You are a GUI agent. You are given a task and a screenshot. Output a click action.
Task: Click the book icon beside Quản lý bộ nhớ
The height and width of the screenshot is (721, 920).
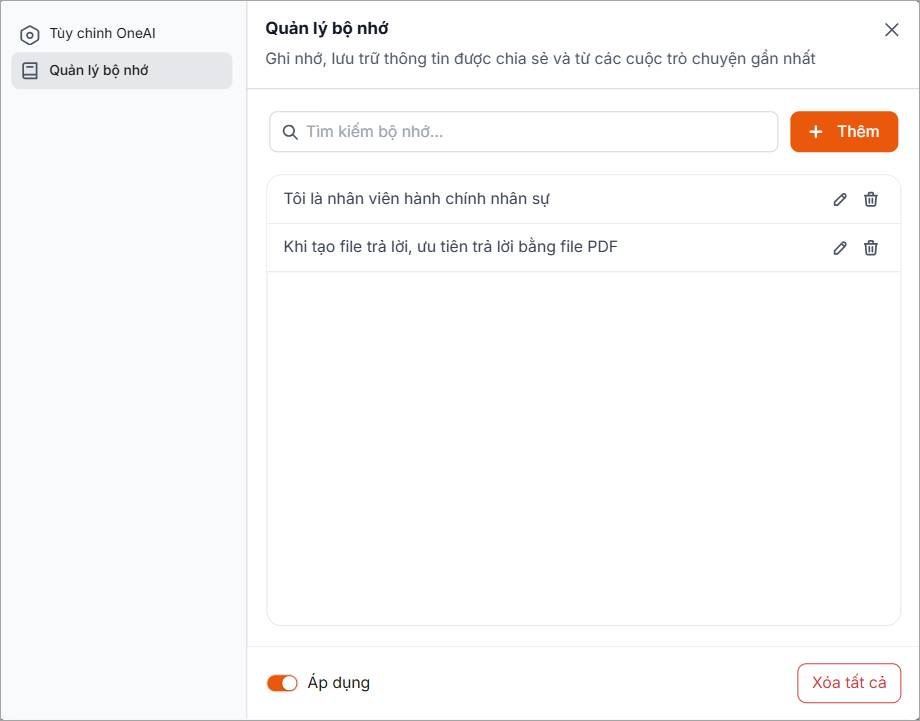[30, 71]
